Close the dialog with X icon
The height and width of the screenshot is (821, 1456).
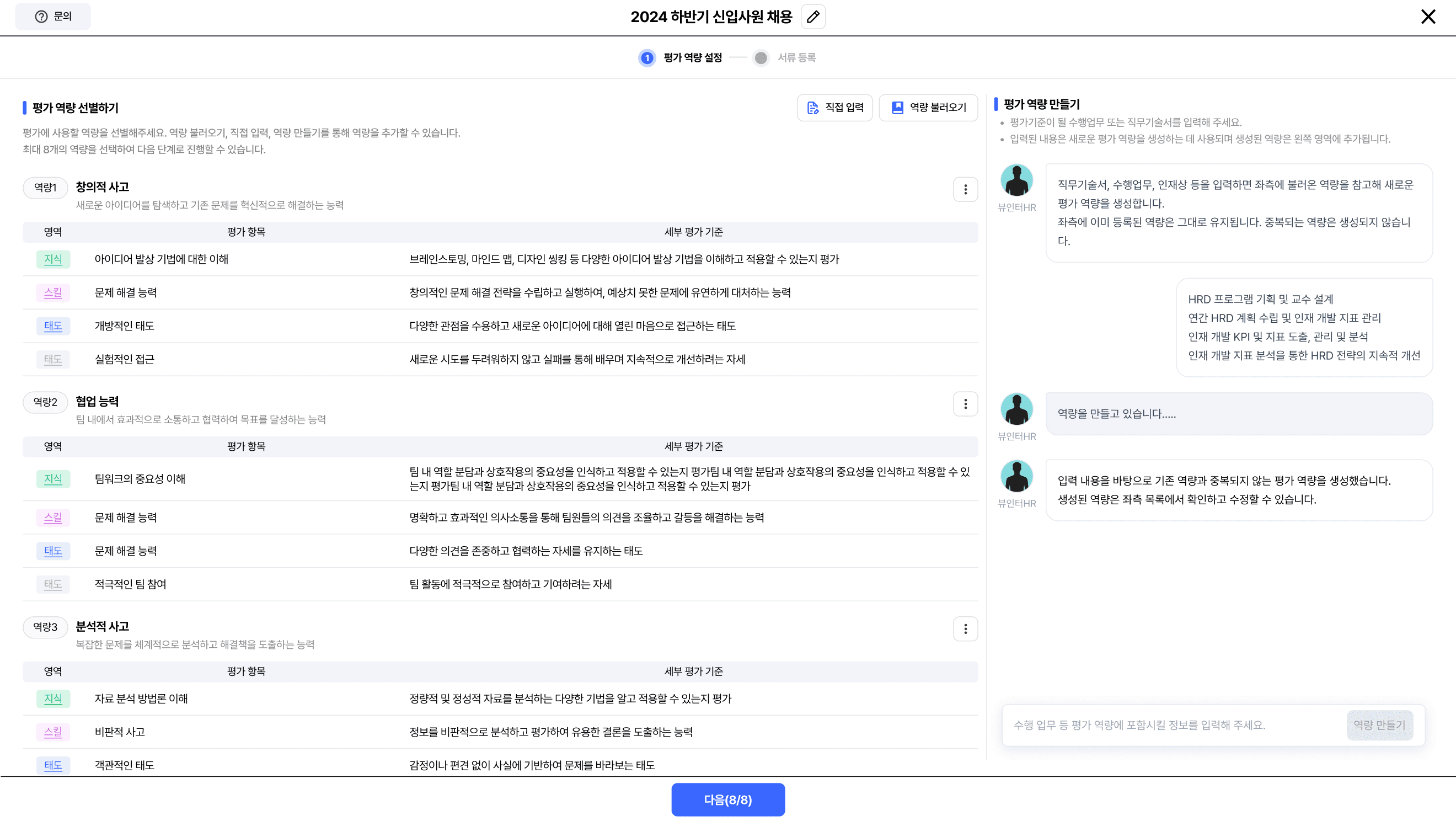pos(1428,17)
